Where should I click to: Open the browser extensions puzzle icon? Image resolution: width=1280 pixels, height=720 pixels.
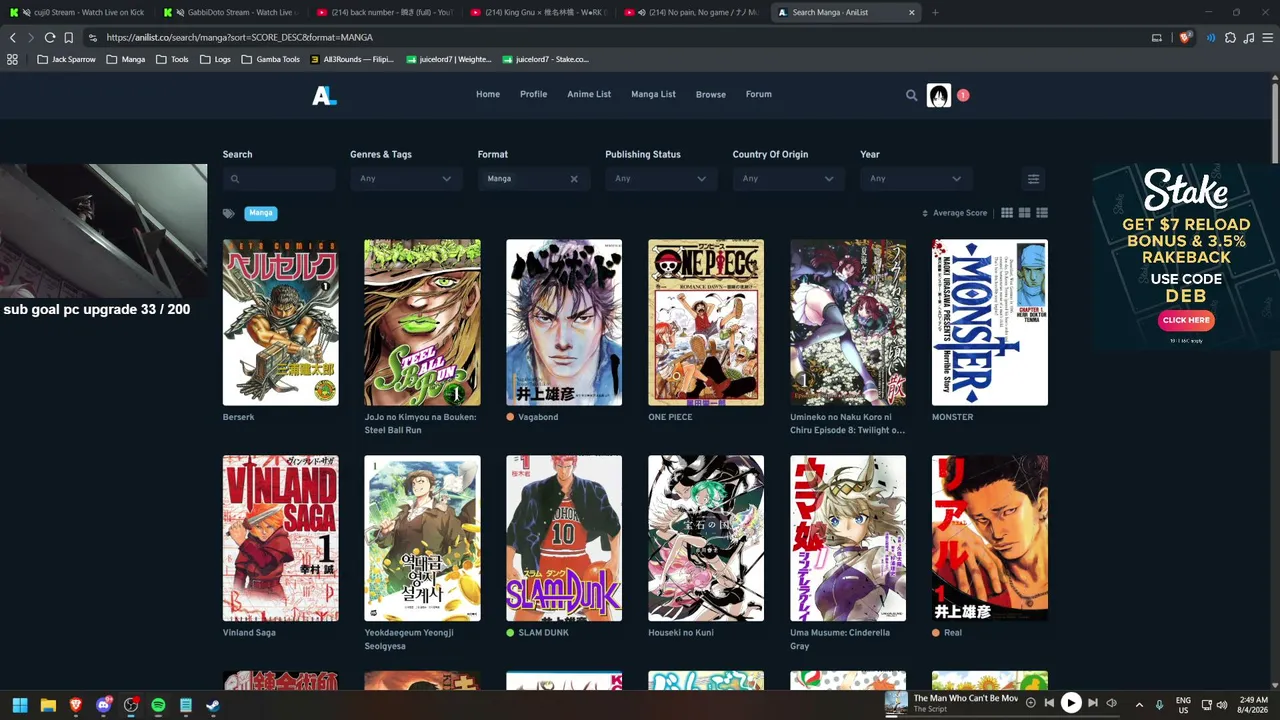(1230, 37)
